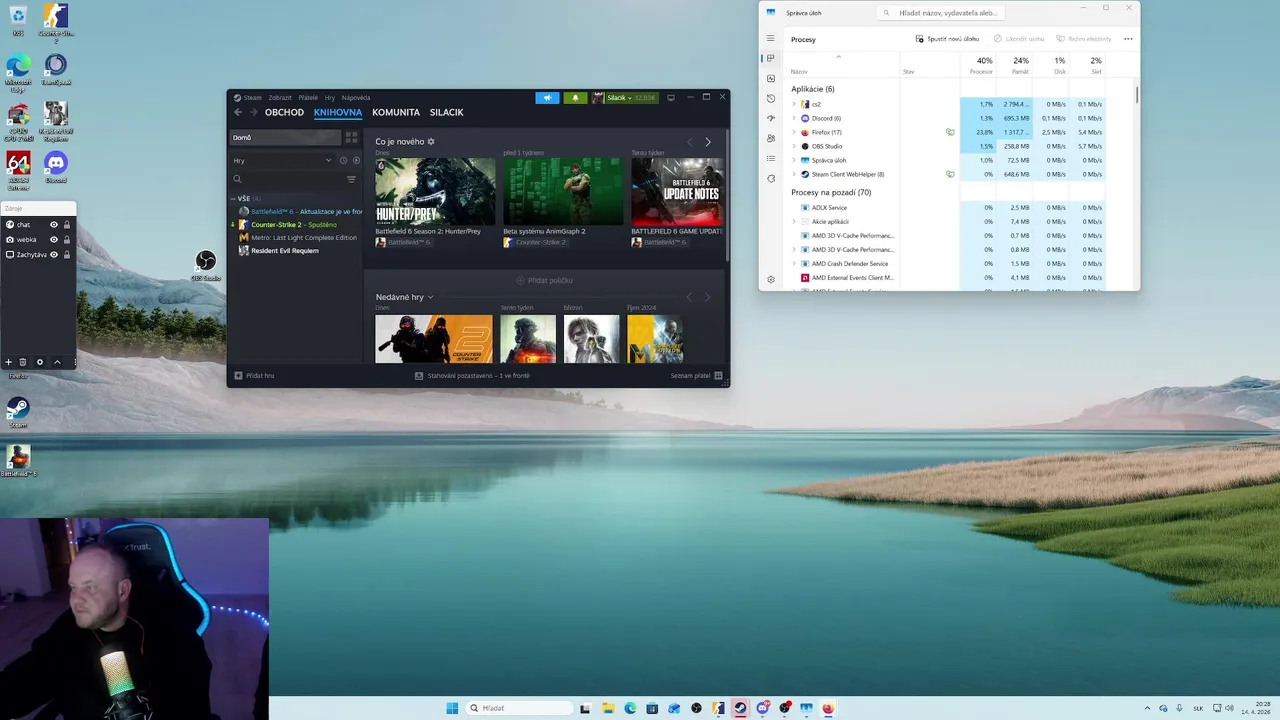Click Přidat poličku in Steam library
This screenshot has height=720, width=1280.
pyautogui.click(x=544, y=281)
